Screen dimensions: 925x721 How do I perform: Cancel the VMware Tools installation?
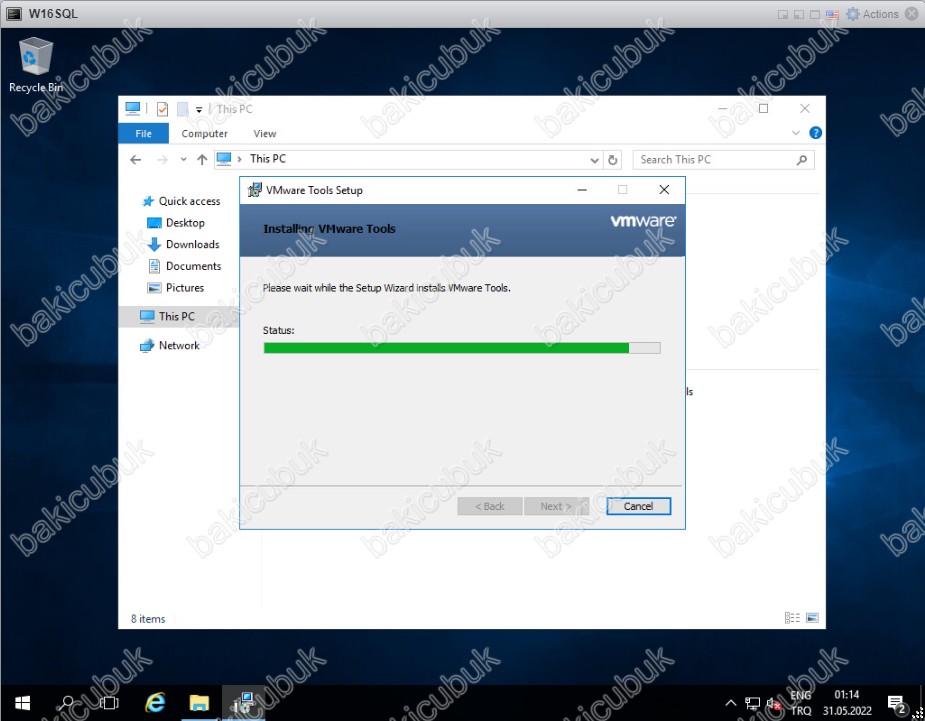pos(638,506)
